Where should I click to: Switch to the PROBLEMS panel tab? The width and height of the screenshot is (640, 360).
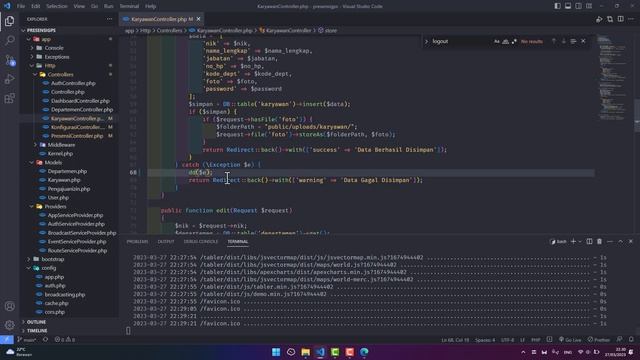click(x=137, y=242)
